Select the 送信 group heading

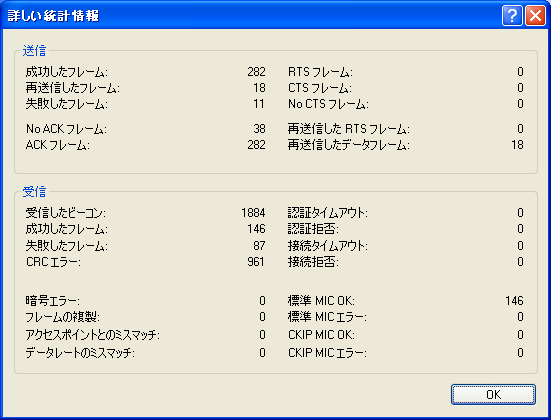coord(34,51)
